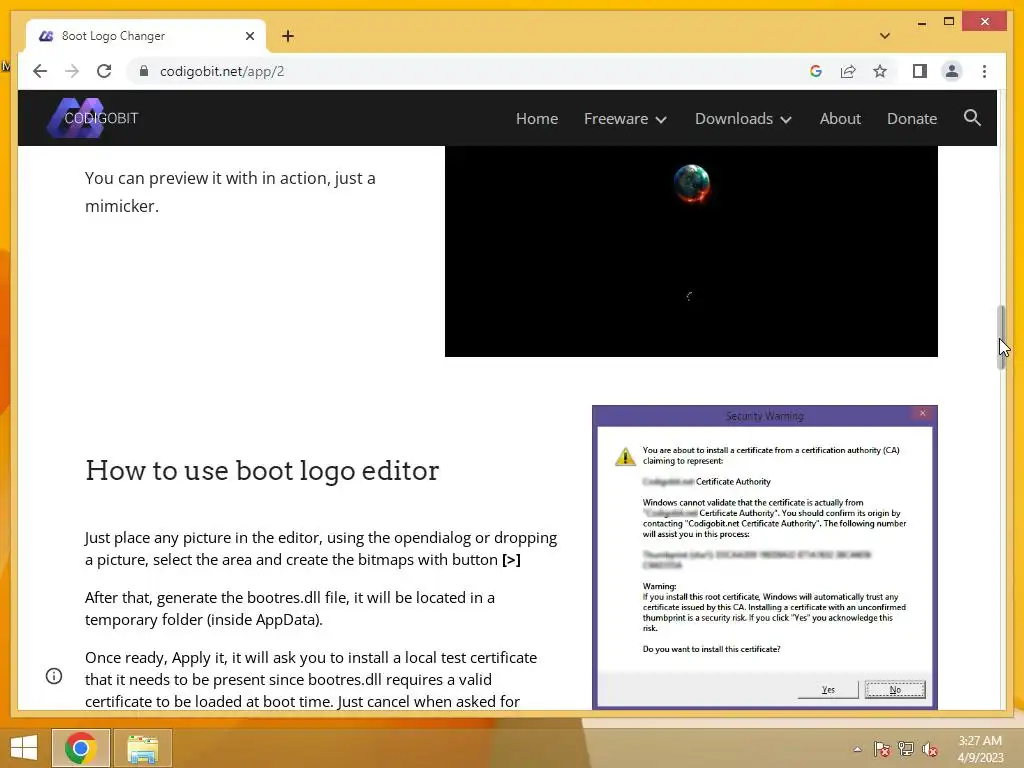
Task: Click the browser back arrow
Action: click(x=40, y=71)
